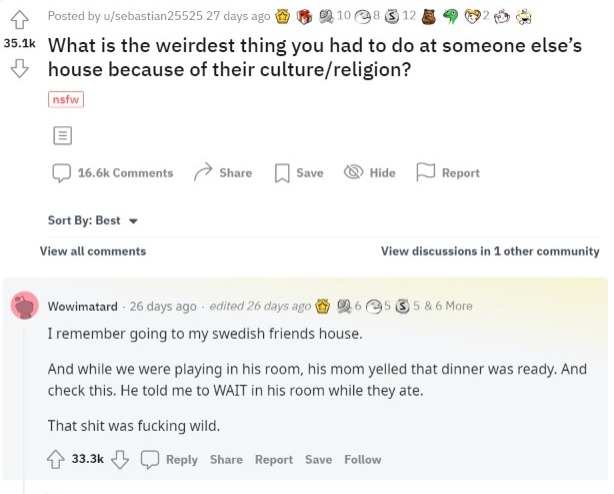This screenshot has width=614, height=494.
Task: Open Wowimatard's avatar profile picture
Action: coord(25,307)
